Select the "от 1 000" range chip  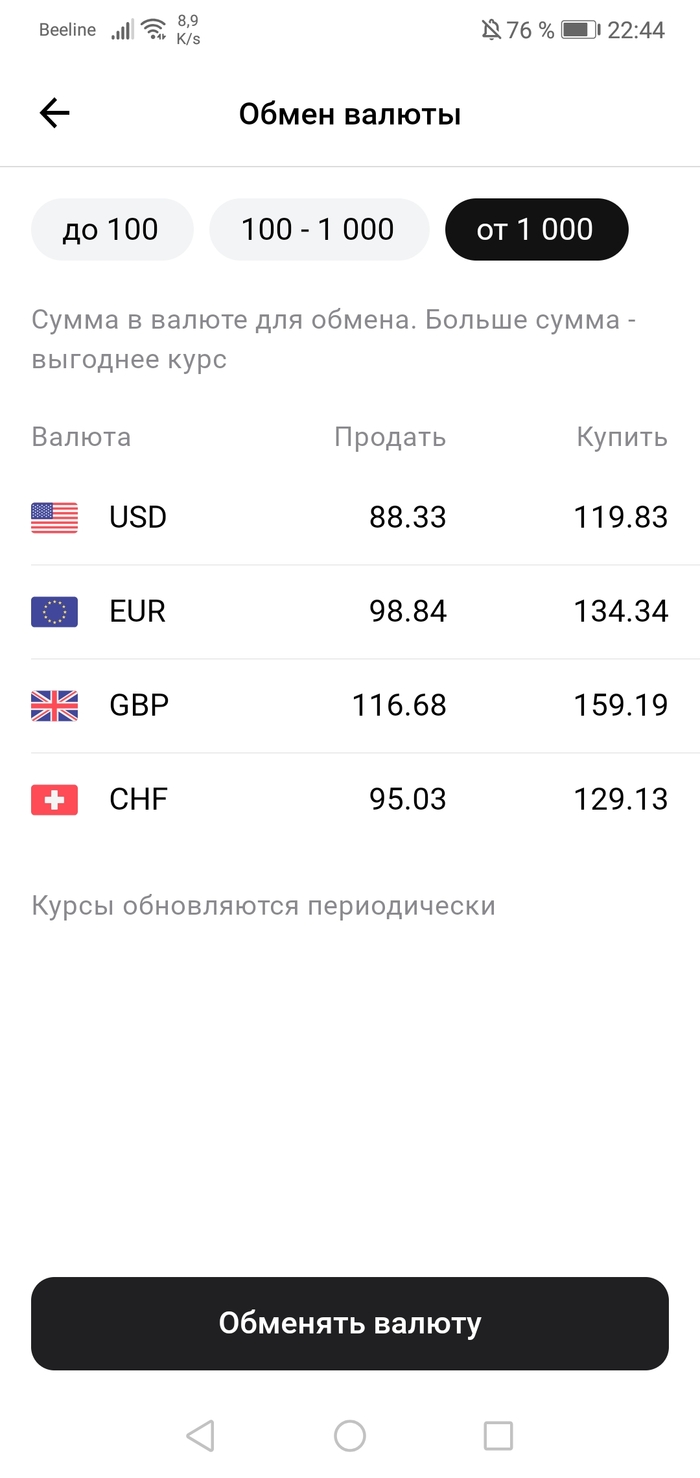click(536, 229)
